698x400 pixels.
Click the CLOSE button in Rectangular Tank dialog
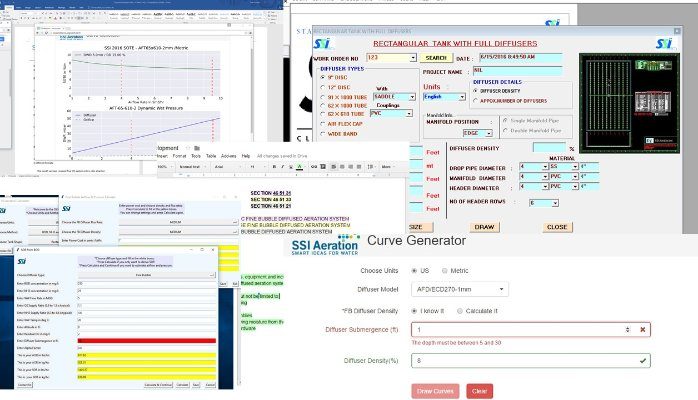(x=557, y=227)
